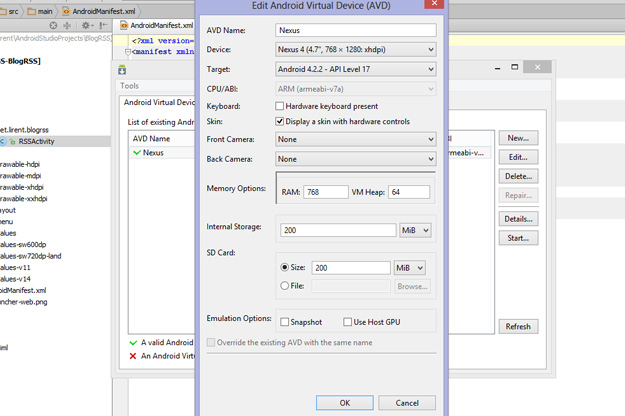625x416 pixels.
Task: Click the Internal Storage field showing 200
Action: click(x=338, y=230)
